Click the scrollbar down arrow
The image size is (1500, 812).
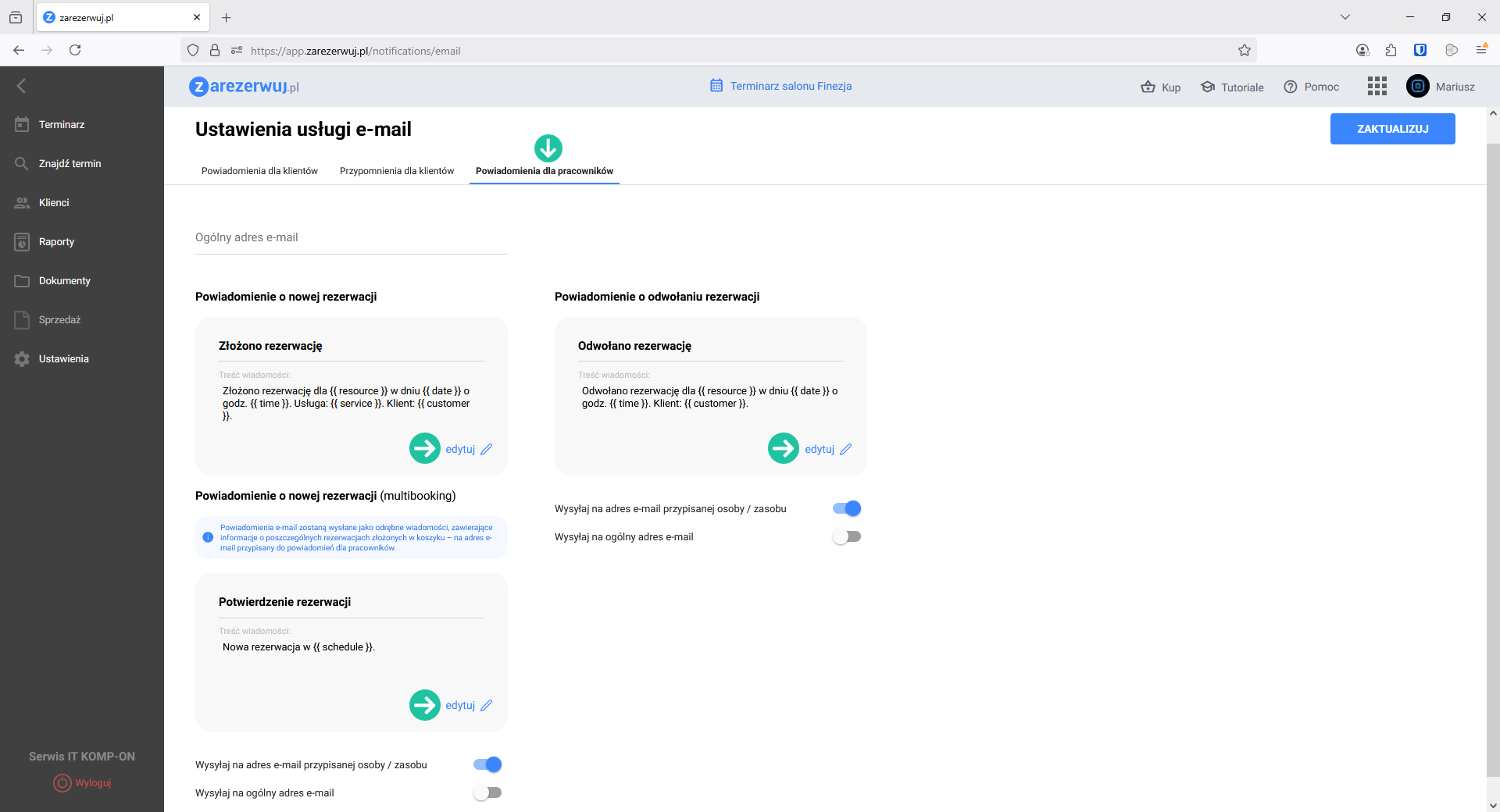(1493, 805)
